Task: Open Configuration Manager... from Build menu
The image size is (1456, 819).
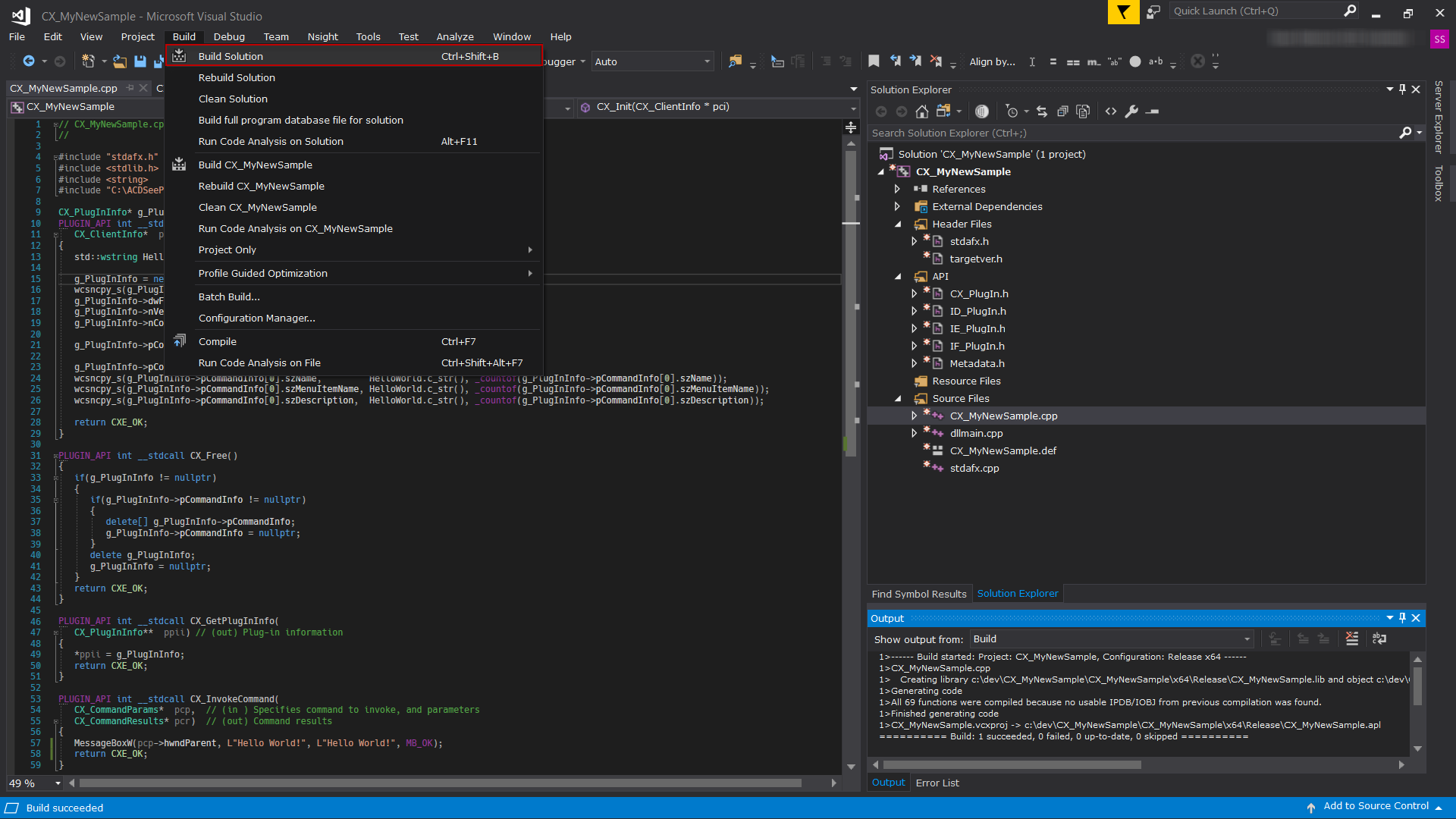Action: [353, 318]
